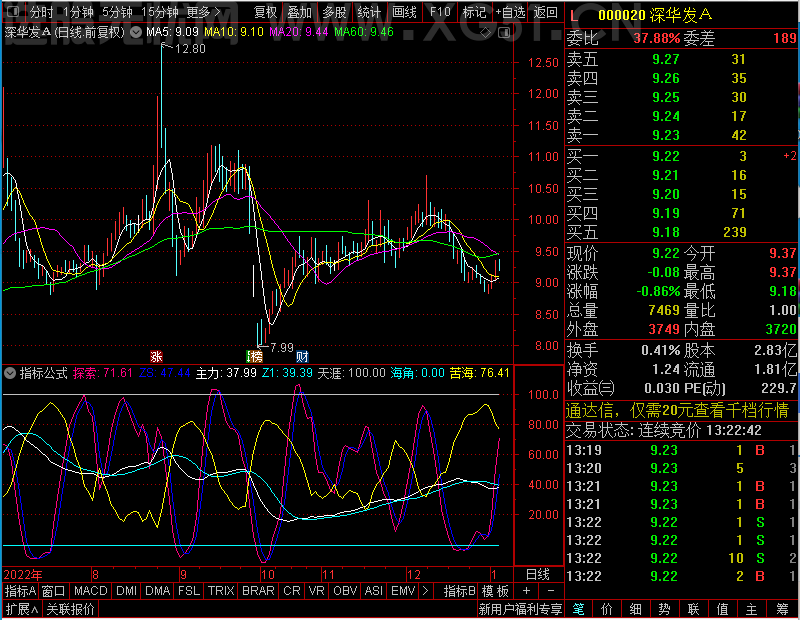Switch indicator to OBV
The height and width of the screenshot is (620, 800).
345,591
